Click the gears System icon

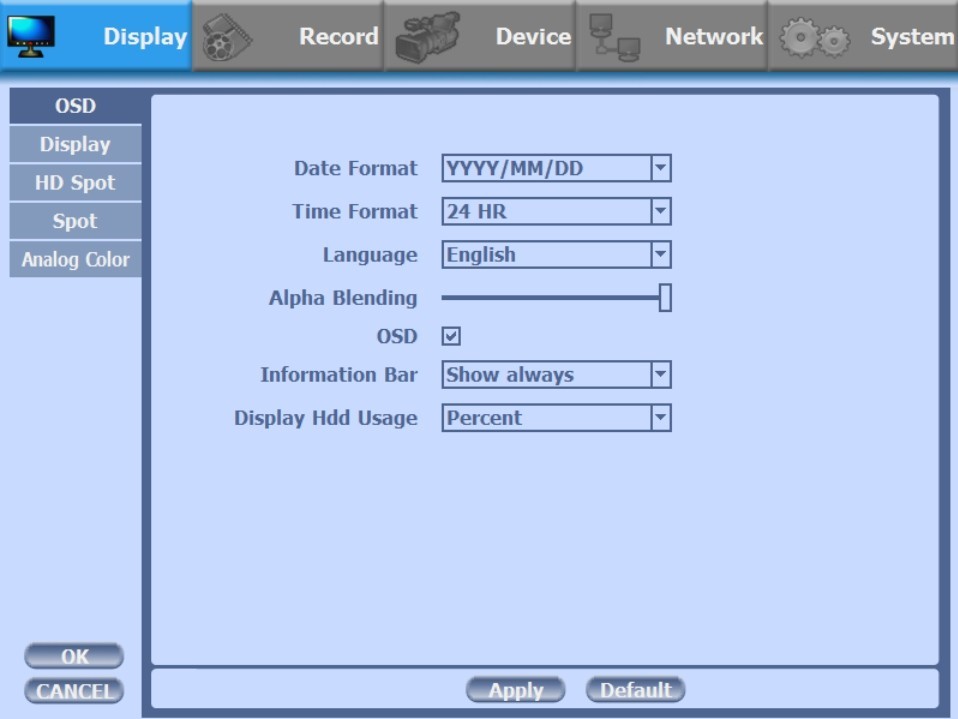point(814,38)
